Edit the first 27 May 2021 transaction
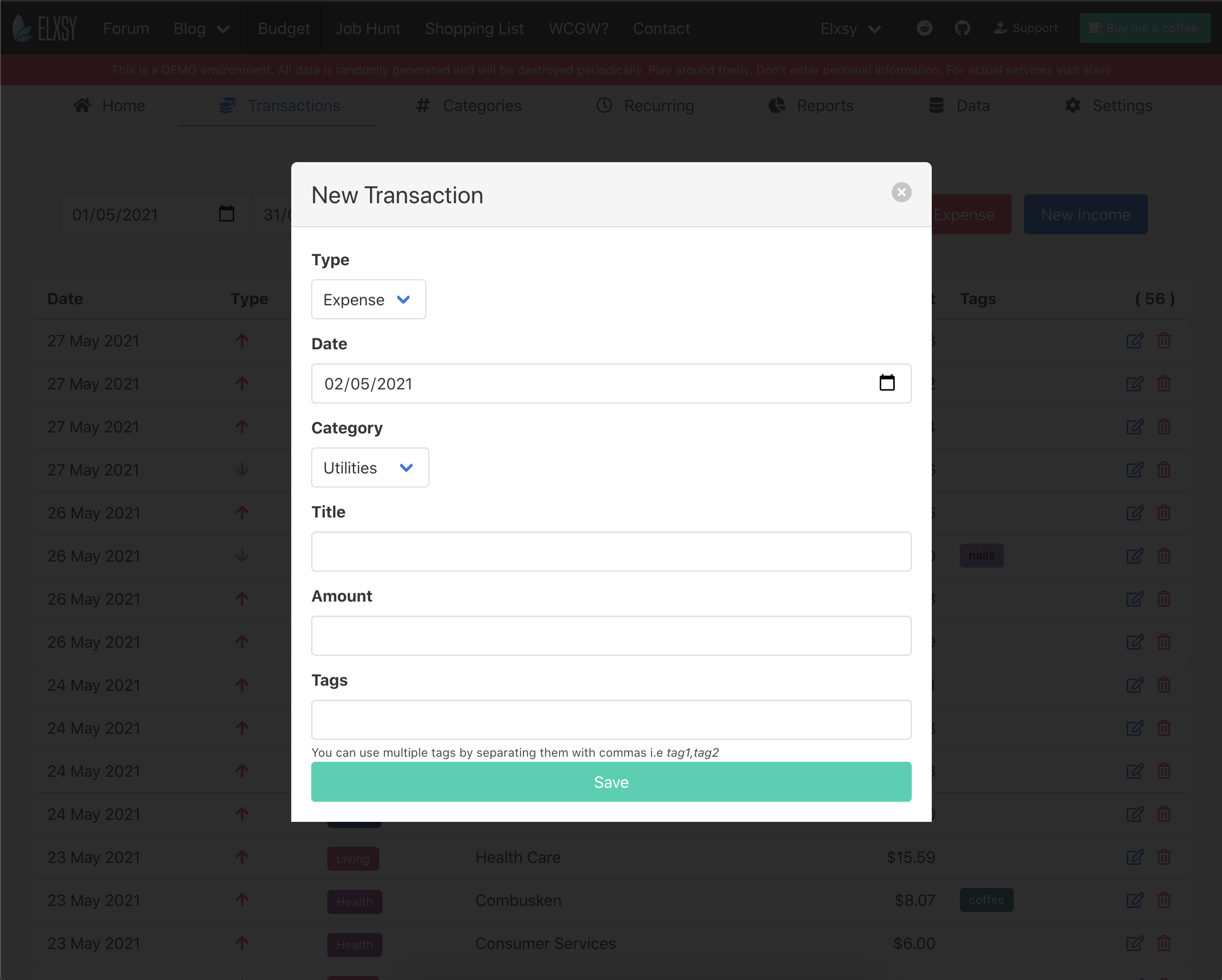The width and height of the screenshot is (1222, 980). [1135, 341]
